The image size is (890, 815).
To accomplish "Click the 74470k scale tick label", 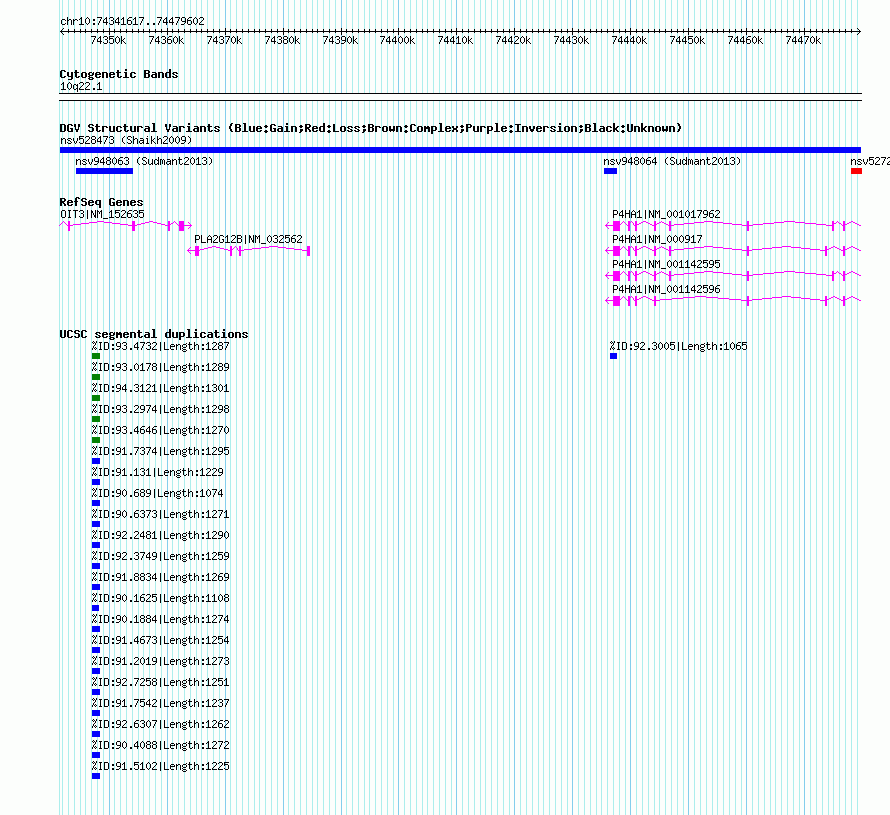I will tap(803, 40).
